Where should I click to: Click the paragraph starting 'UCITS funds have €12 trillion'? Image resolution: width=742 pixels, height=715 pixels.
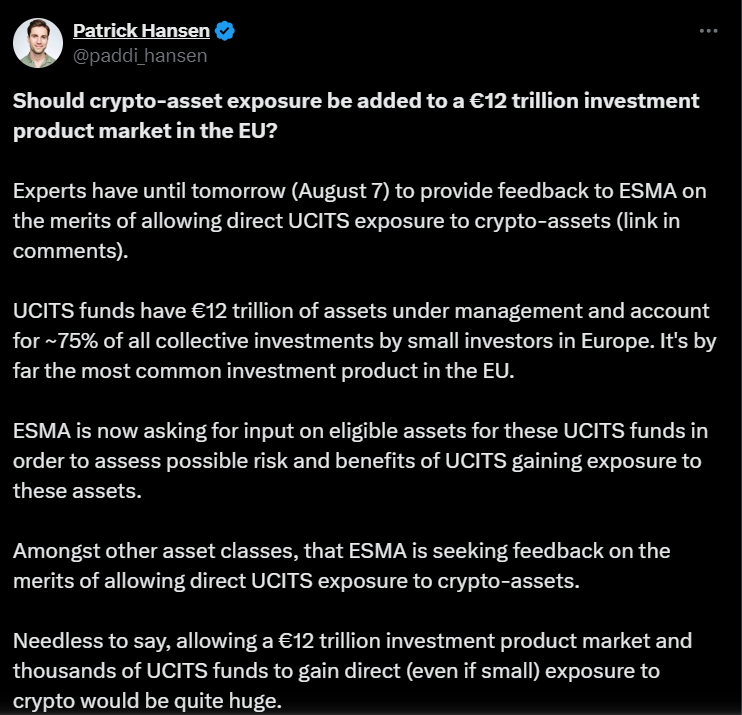364,341
